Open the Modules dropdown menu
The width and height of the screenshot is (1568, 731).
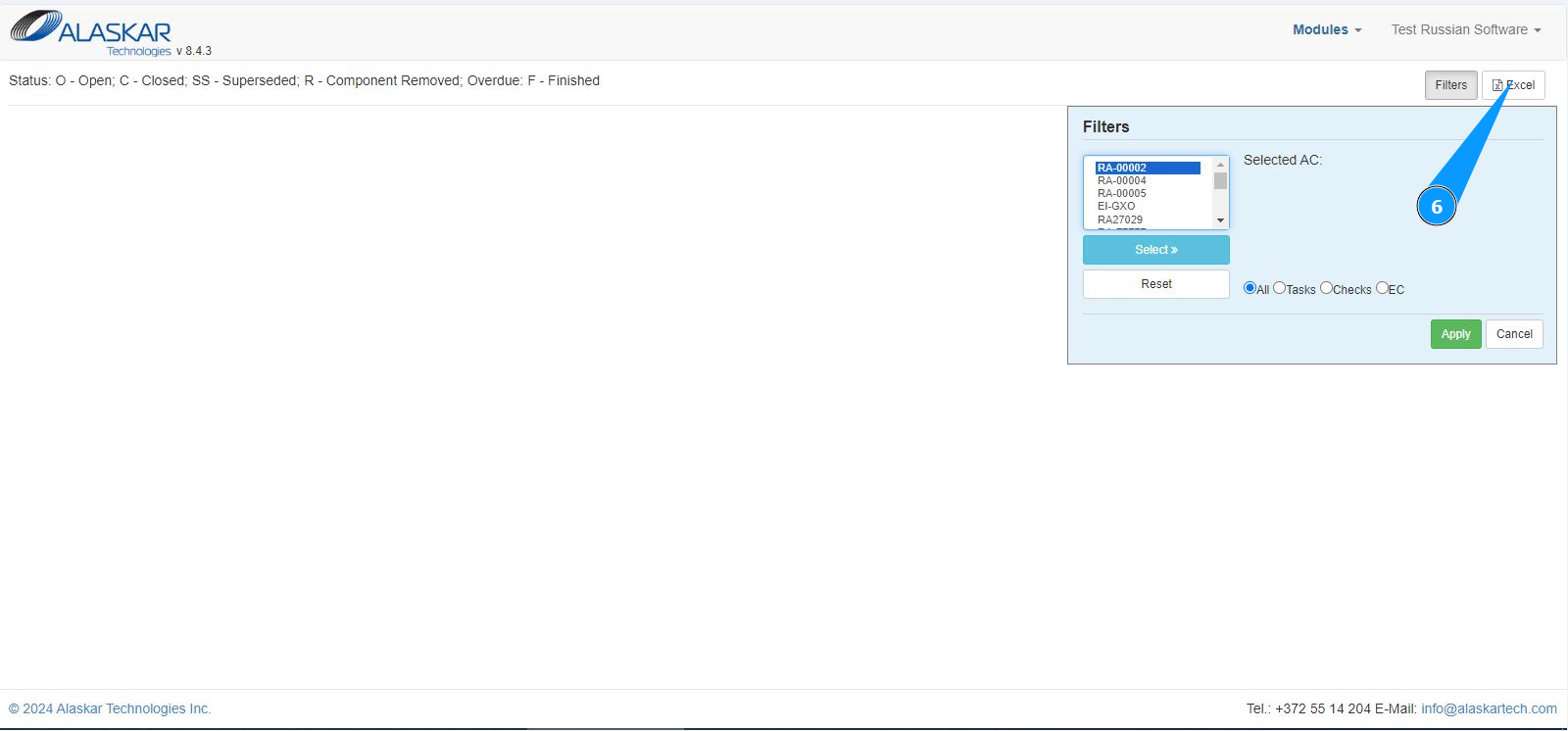pyautogui.click(x=1327, y=30)
